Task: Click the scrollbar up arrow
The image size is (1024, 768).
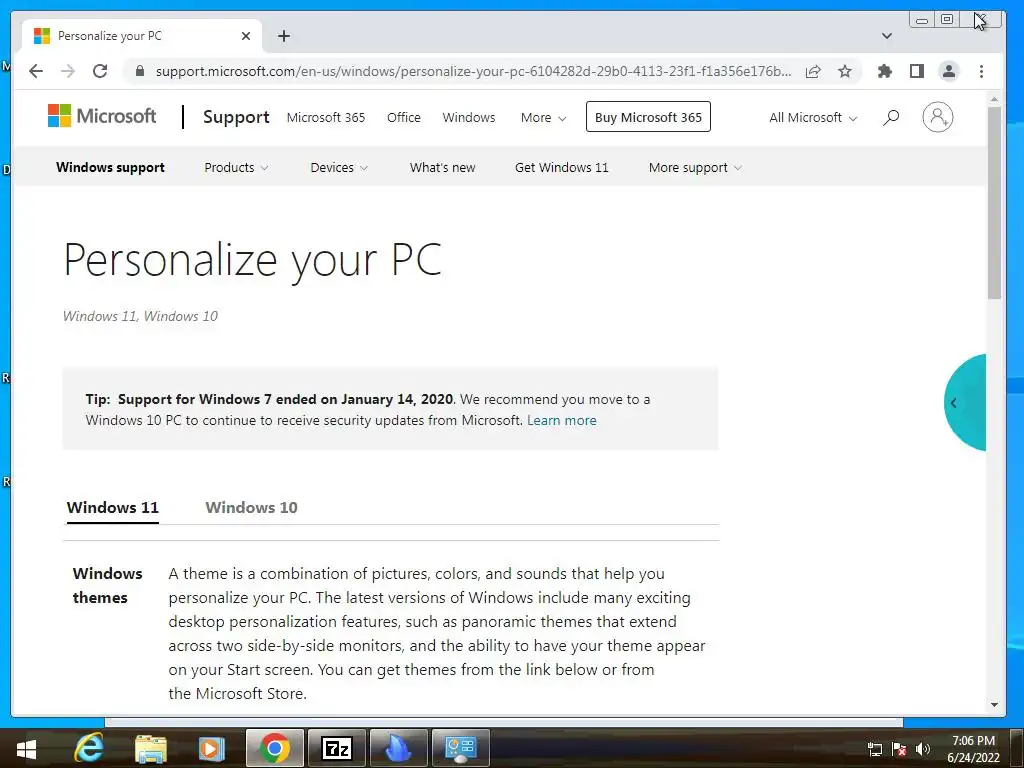Action: click(994, 99)
